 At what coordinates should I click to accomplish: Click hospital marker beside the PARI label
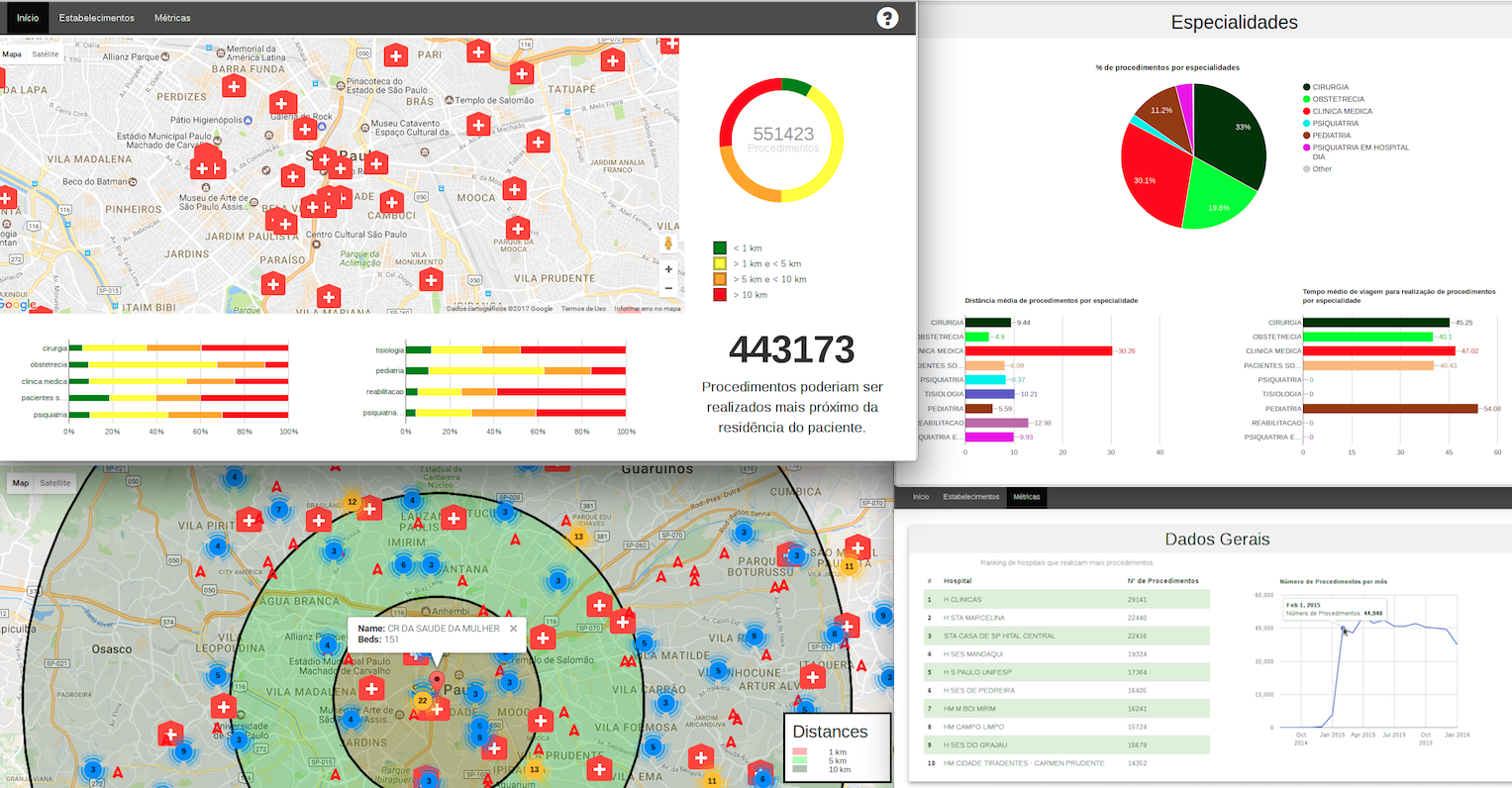point(396,56)
